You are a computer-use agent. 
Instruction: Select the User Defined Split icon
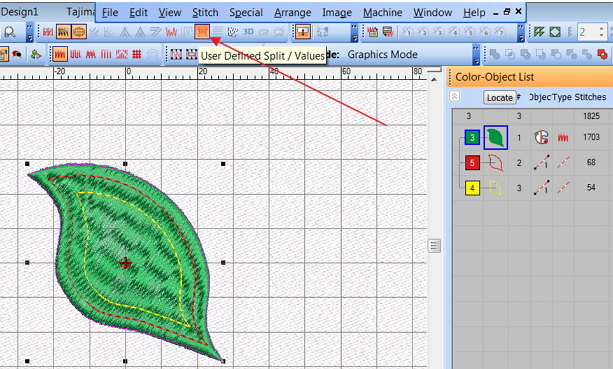[x=202, y=32]
